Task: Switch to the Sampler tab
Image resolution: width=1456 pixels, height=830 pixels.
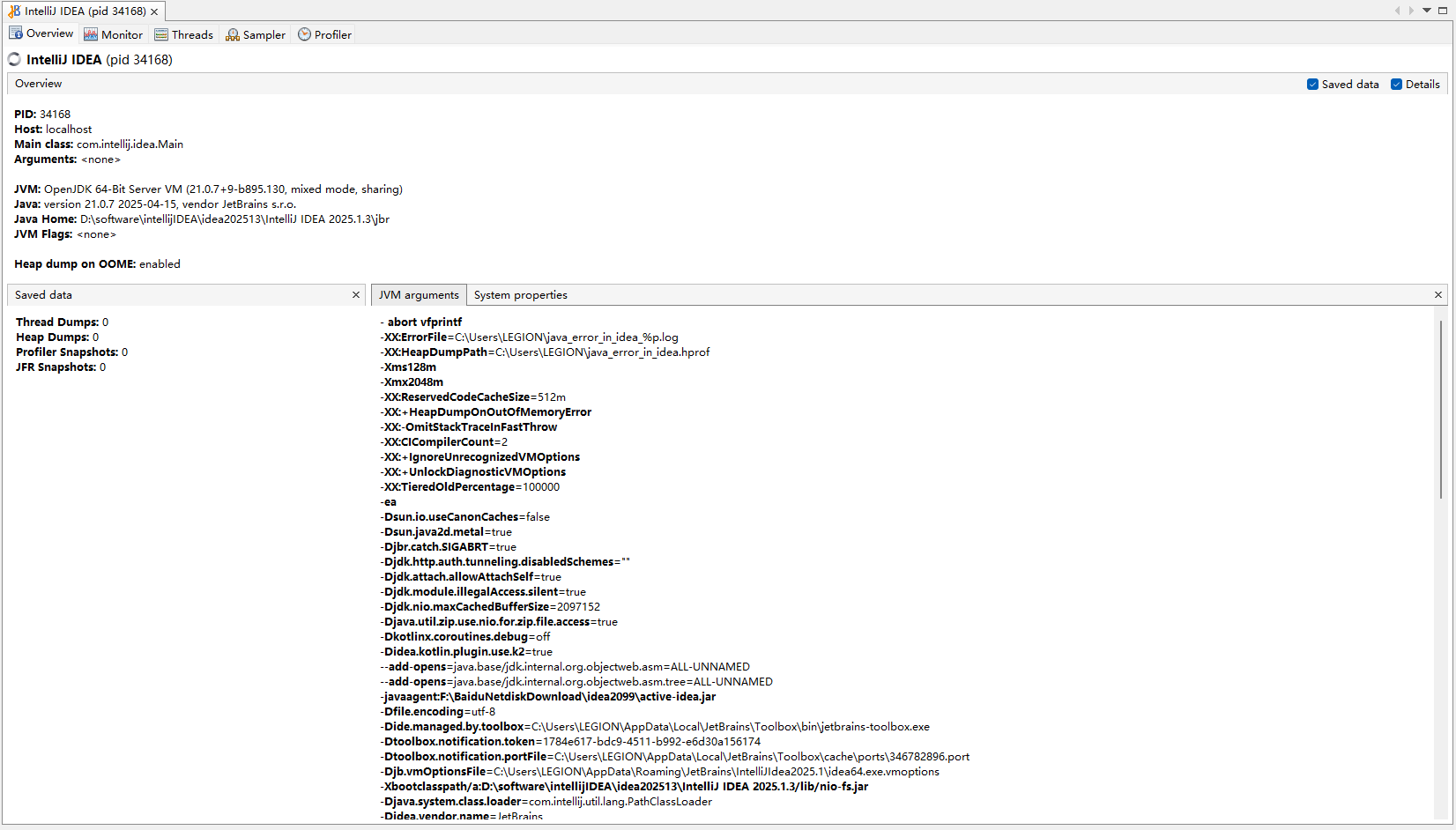Action: (x=256, y=34)
